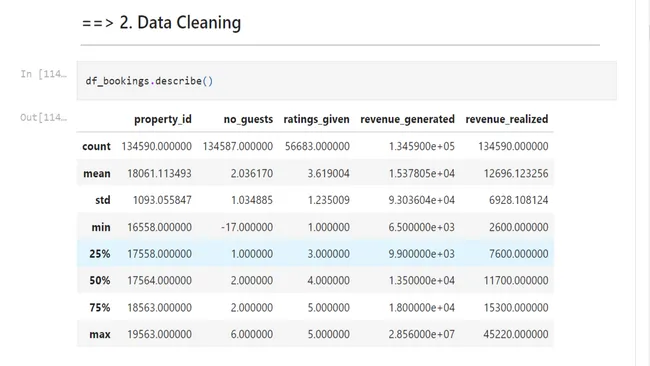This screenshot has height=366, width=650.
Task: Click the 75% row label
Action: tap(99, 308)
